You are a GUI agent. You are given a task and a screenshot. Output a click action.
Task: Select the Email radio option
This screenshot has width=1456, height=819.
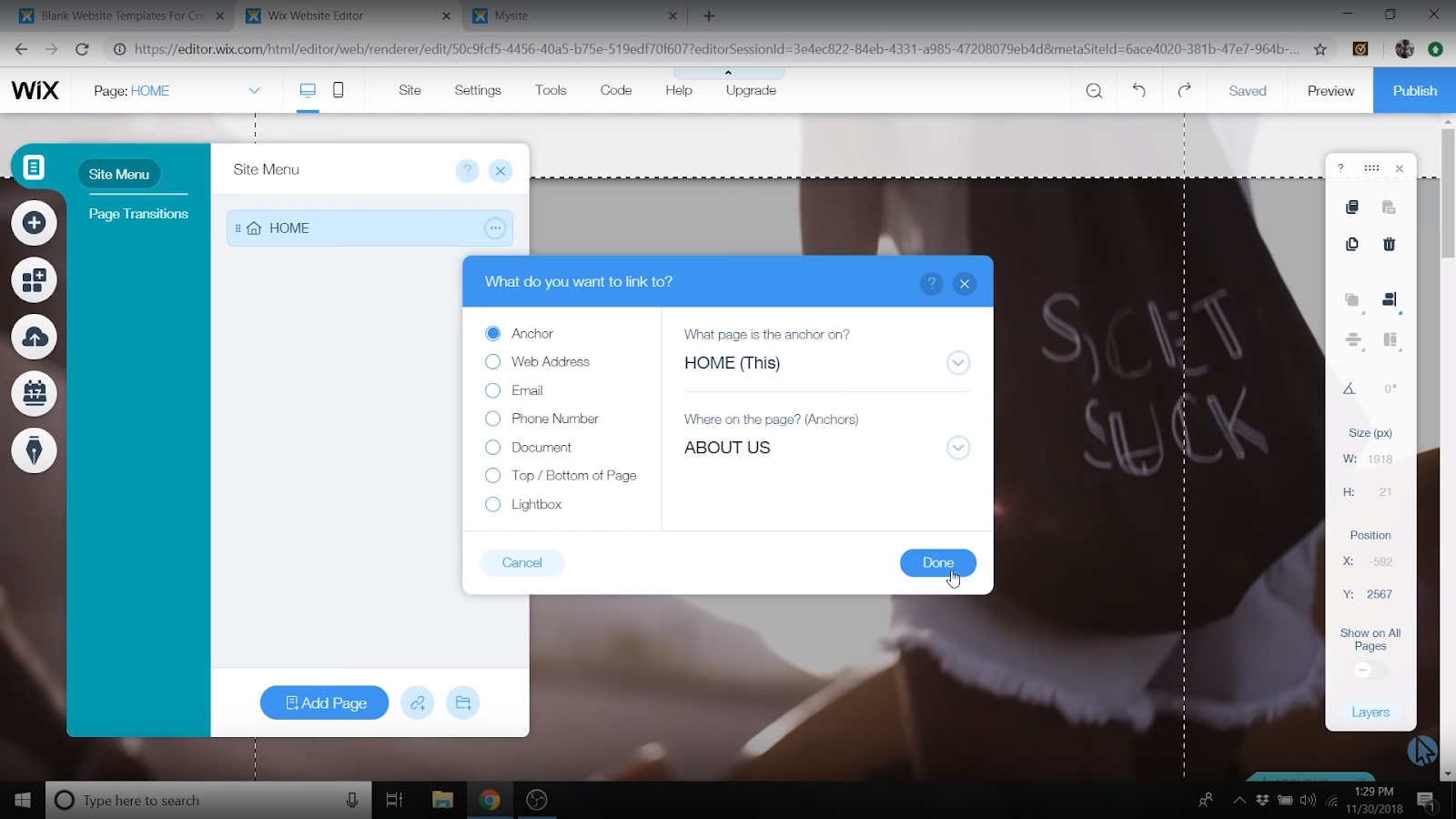[x=493, y=390]
